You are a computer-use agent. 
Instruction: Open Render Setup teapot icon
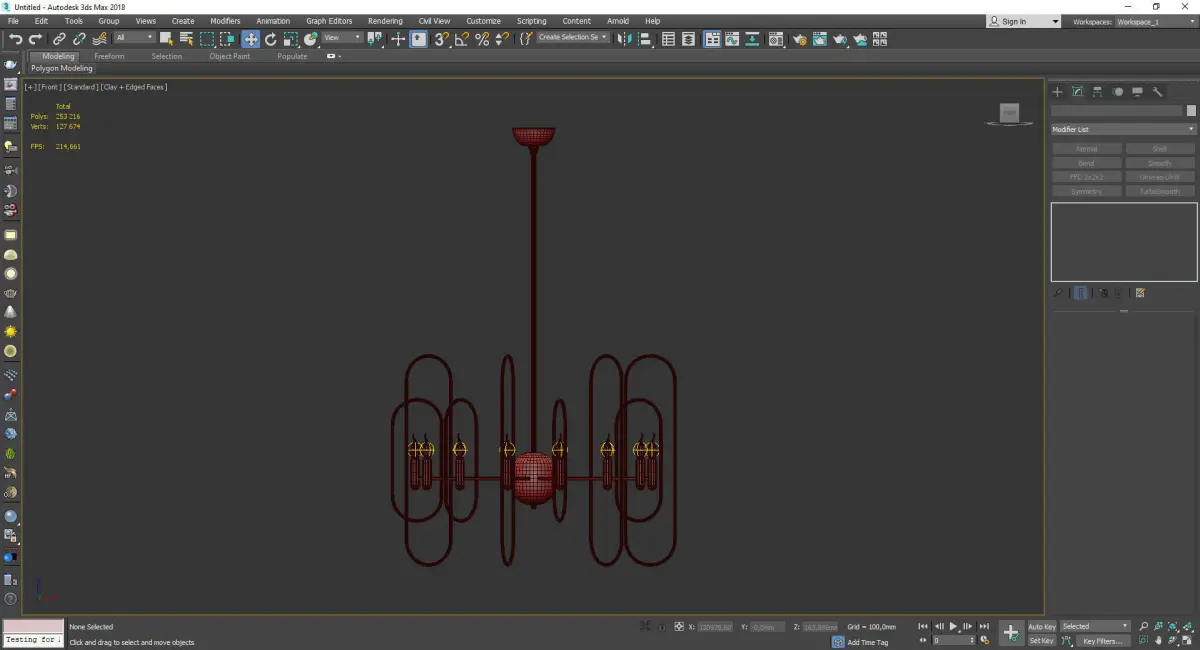[x=799, y=39]
